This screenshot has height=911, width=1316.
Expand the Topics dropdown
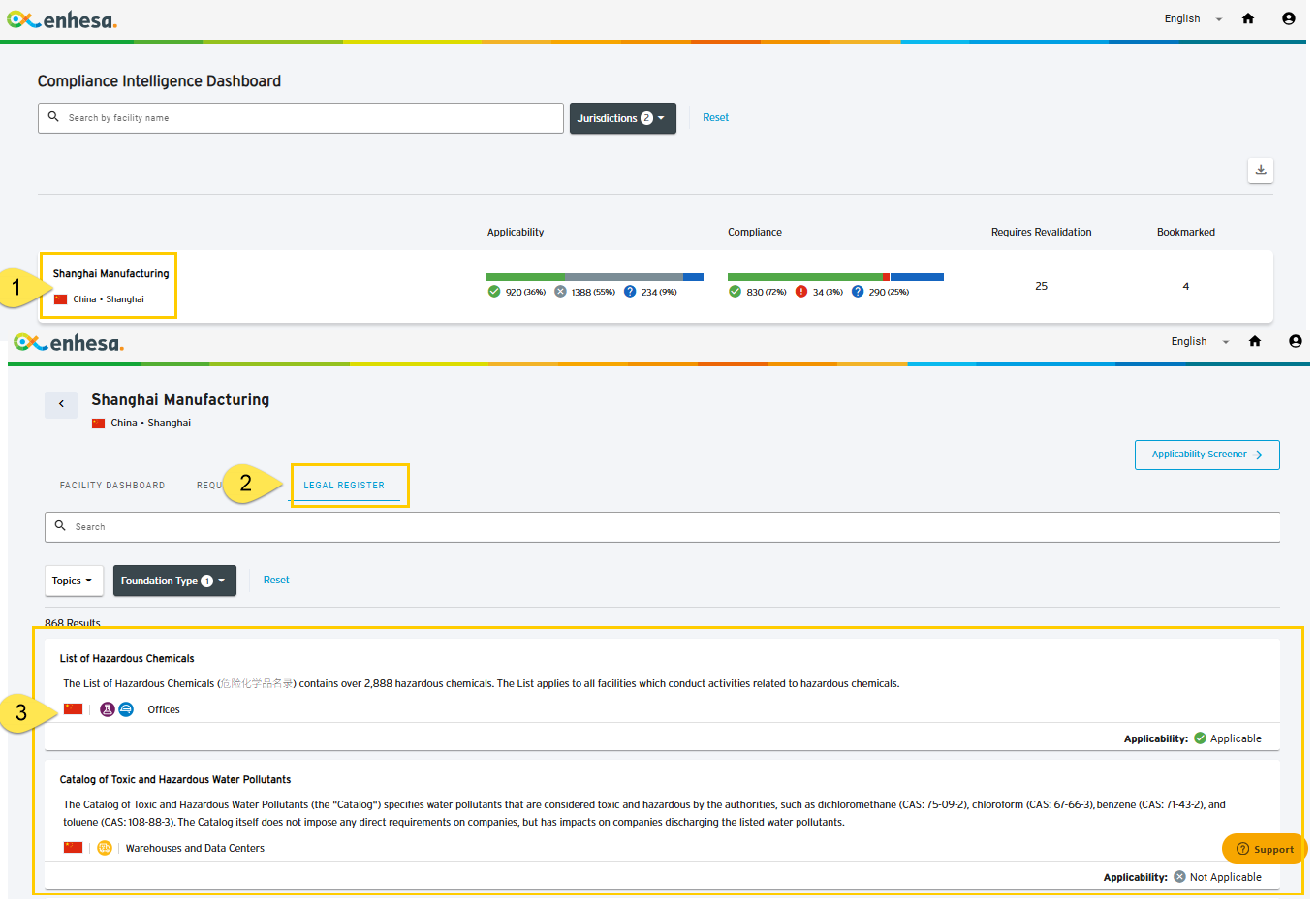74,581
